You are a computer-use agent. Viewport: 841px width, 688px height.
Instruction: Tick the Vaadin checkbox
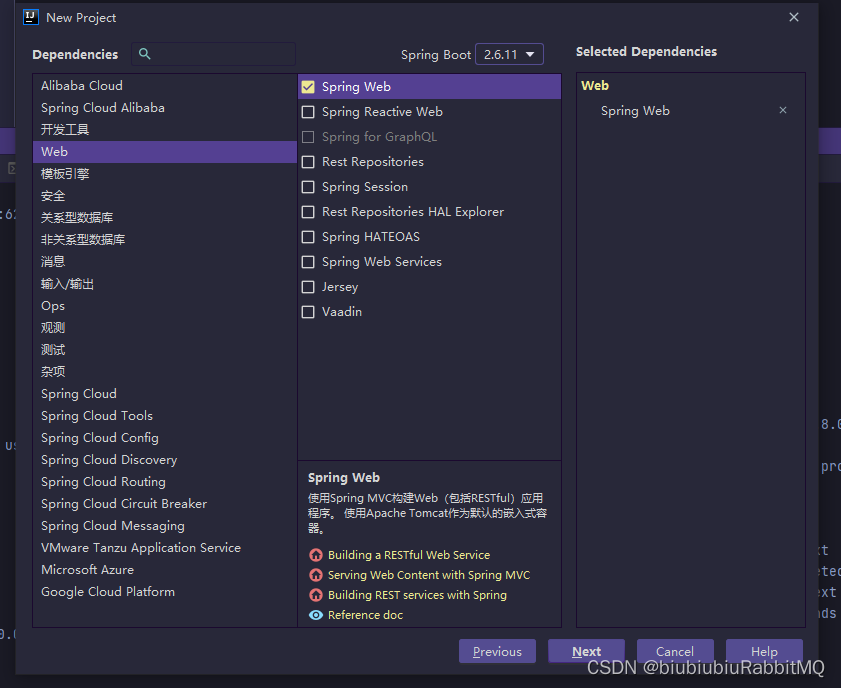click(308, 312)
